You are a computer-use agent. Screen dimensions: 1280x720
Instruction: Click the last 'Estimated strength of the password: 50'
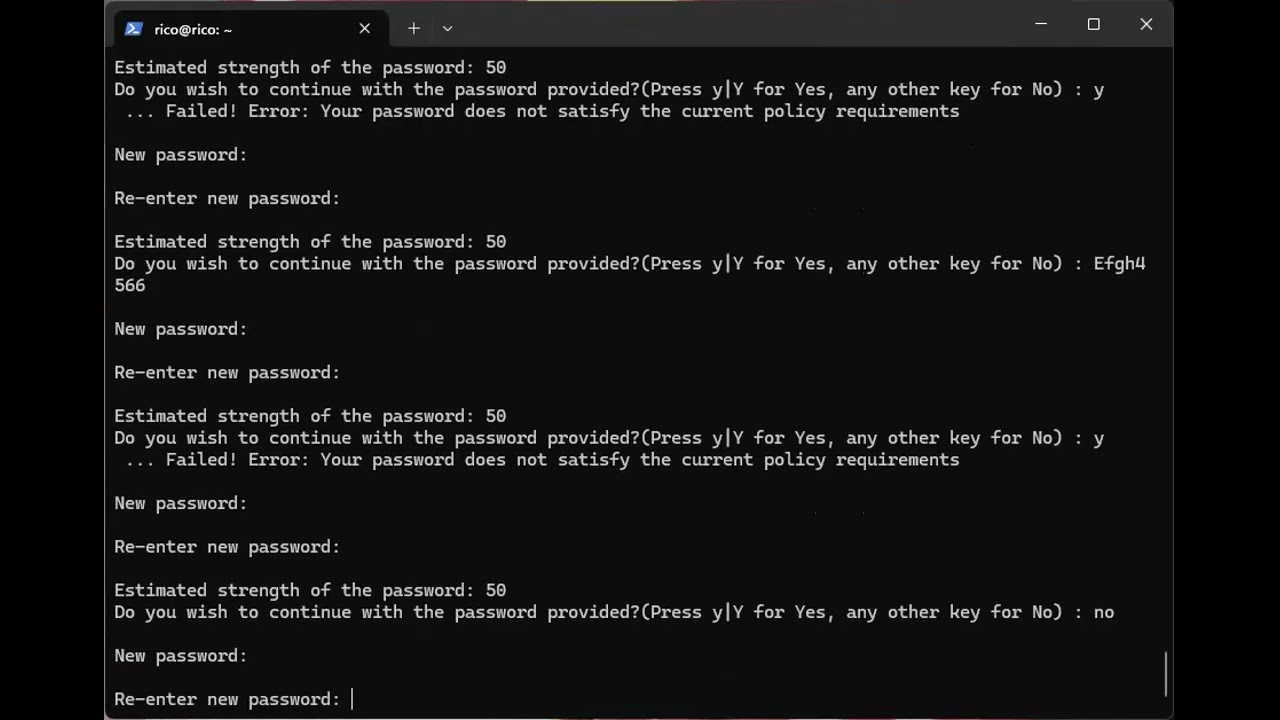click(x=310, y=591)
